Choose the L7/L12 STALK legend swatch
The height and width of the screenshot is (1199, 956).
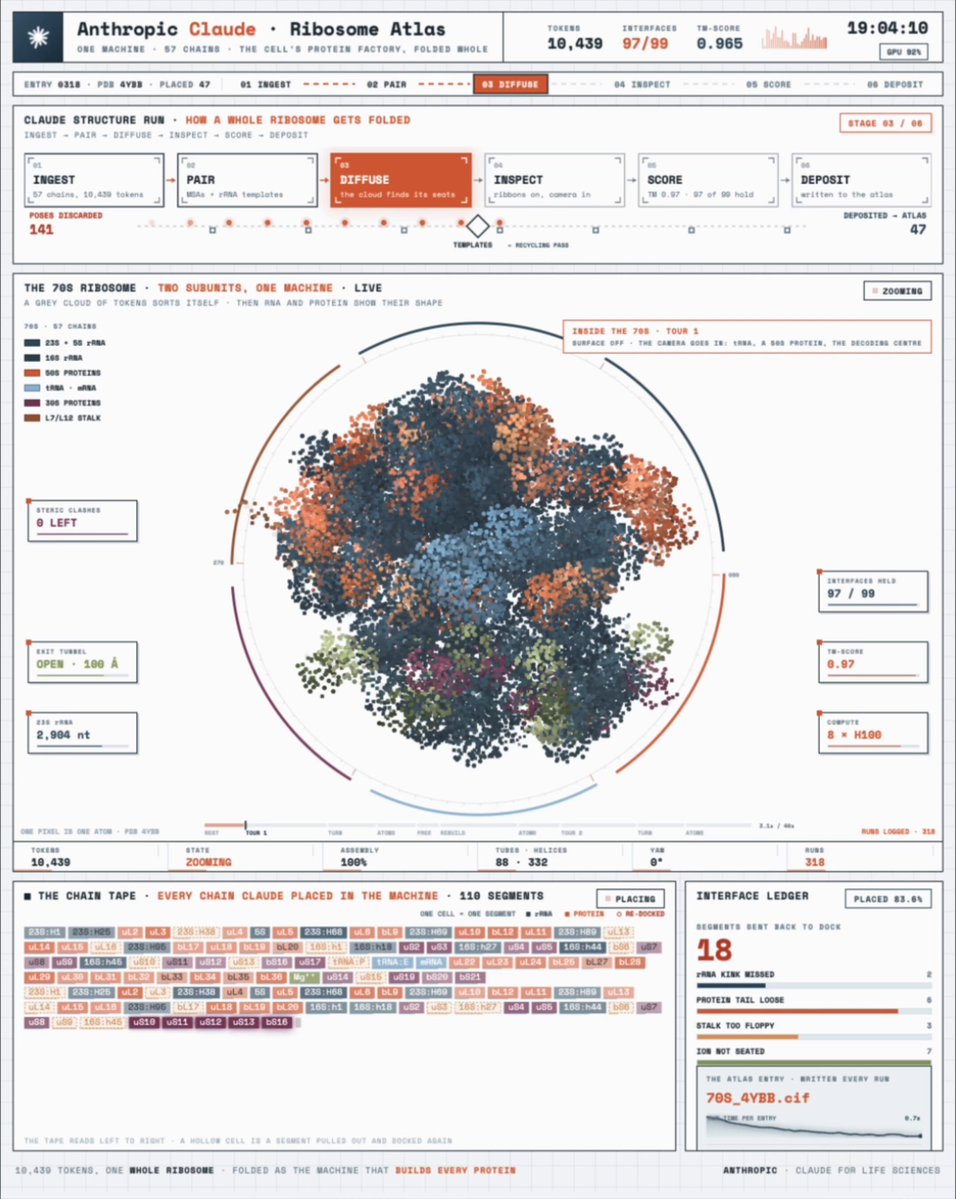(32, 418)
